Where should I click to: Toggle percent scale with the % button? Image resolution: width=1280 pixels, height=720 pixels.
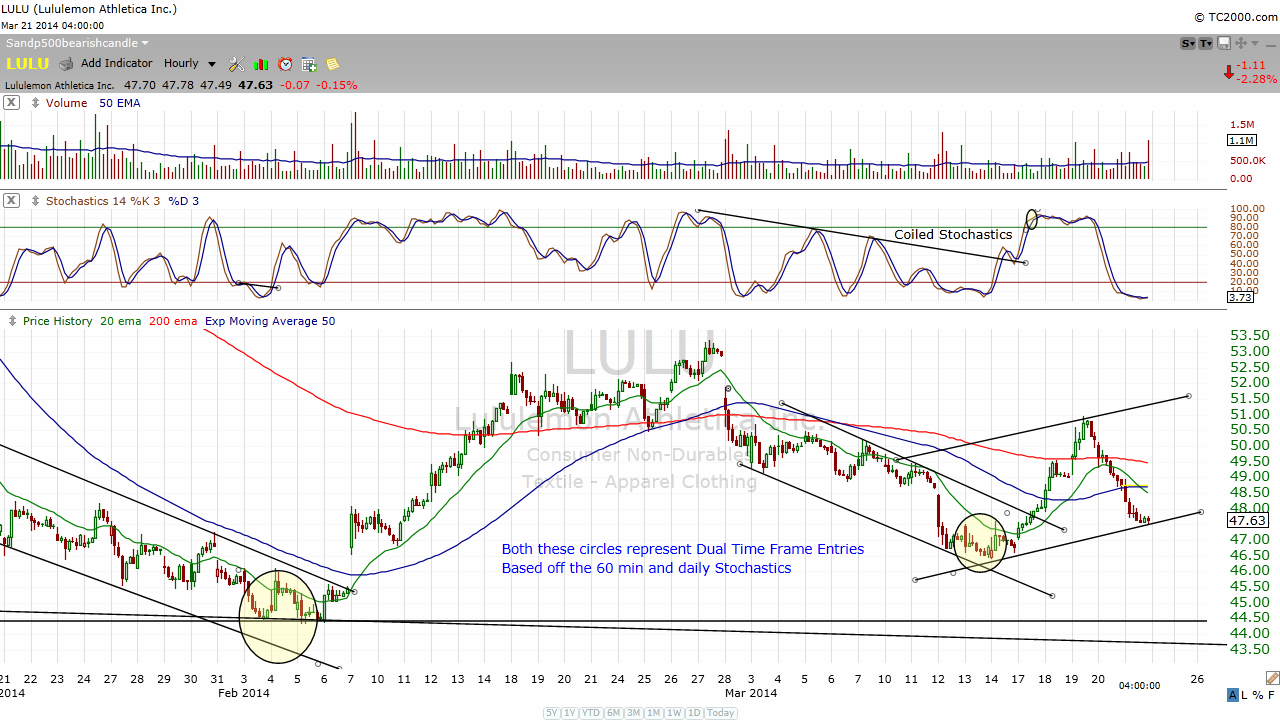click(1259, 695)
